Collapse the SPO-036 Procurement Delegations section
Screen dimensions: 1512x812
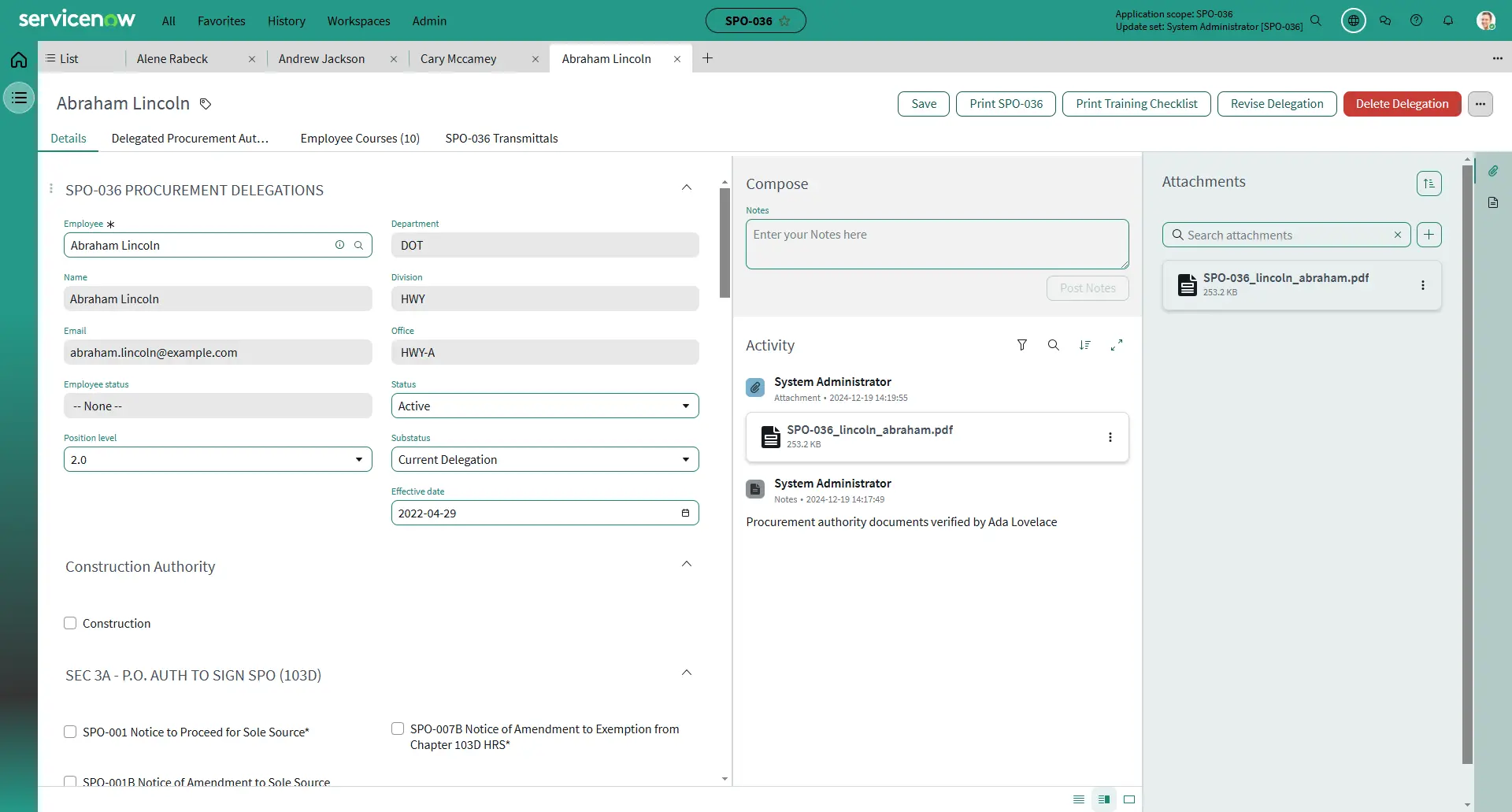pyautogui.click(x=686, y=187)
